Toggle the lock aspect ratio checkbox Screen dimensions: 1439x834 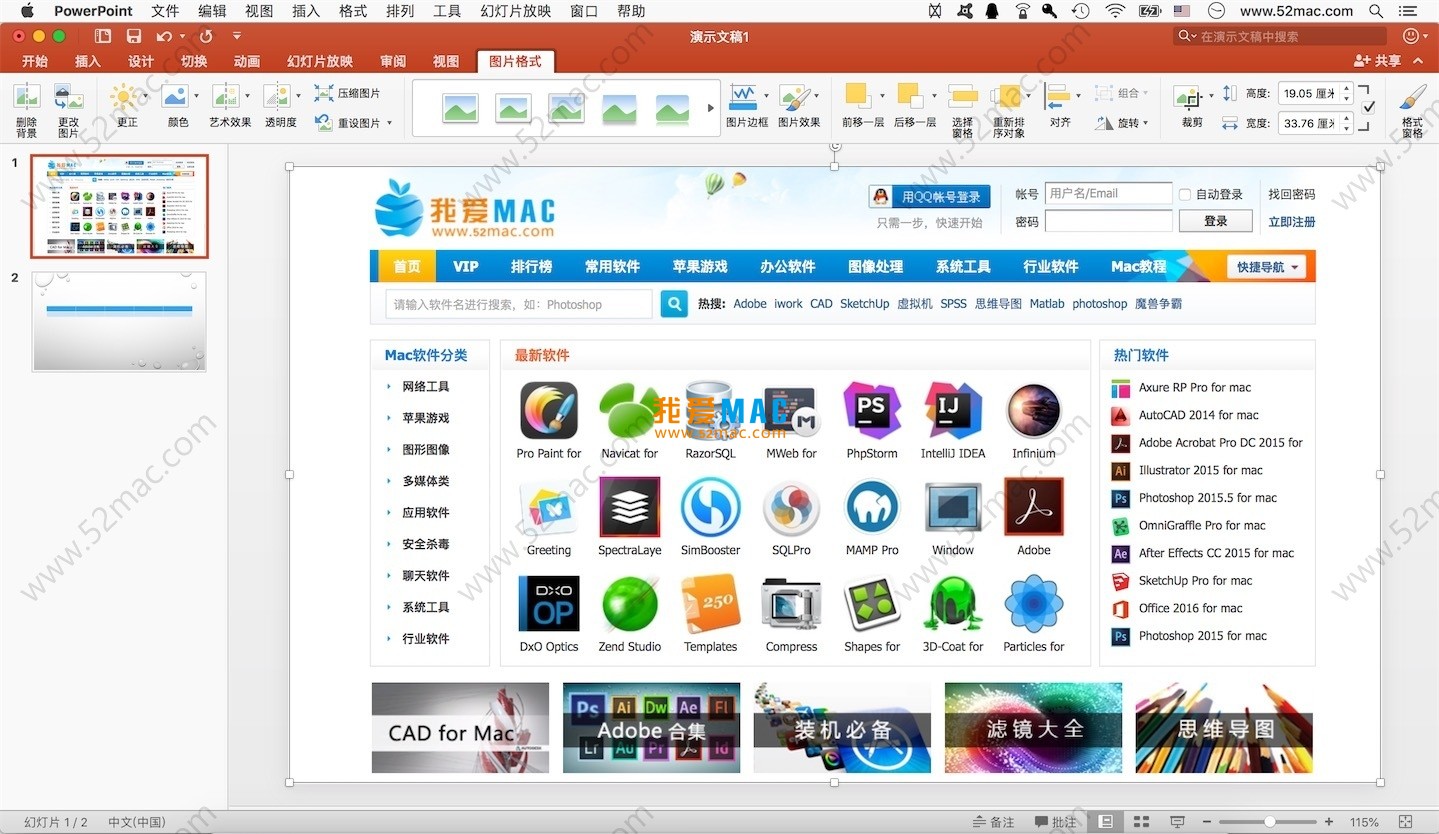(x=1368, y=107)
